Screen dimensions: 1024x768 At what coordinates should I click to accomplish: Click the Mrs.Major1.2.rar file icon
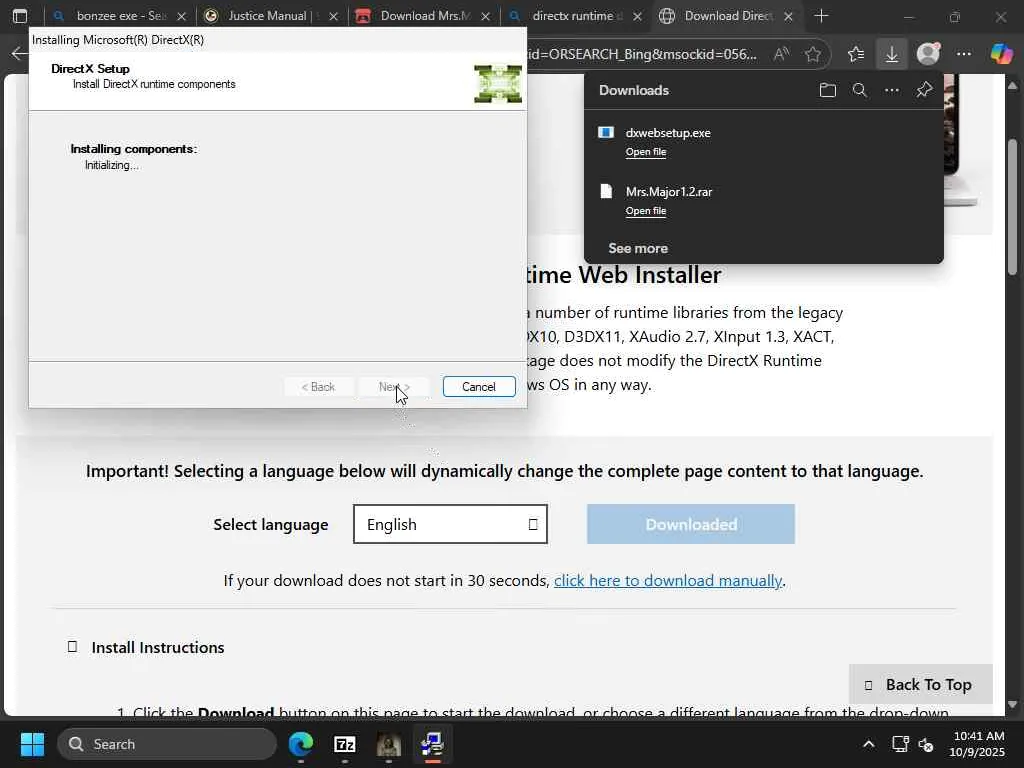(606, 191)
